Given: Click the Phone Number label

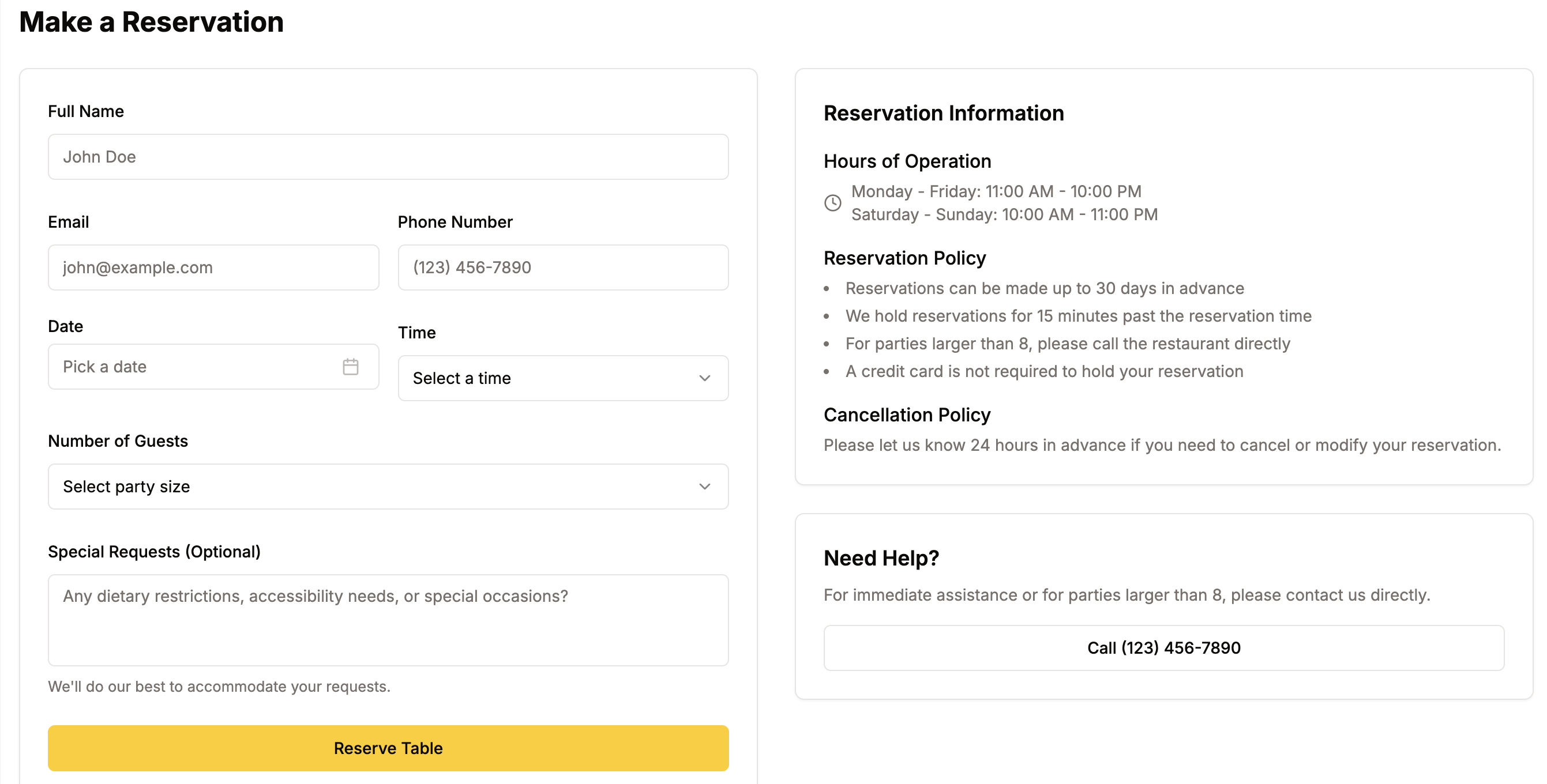Looking at the screenshot, I should (x=455, y=222).
